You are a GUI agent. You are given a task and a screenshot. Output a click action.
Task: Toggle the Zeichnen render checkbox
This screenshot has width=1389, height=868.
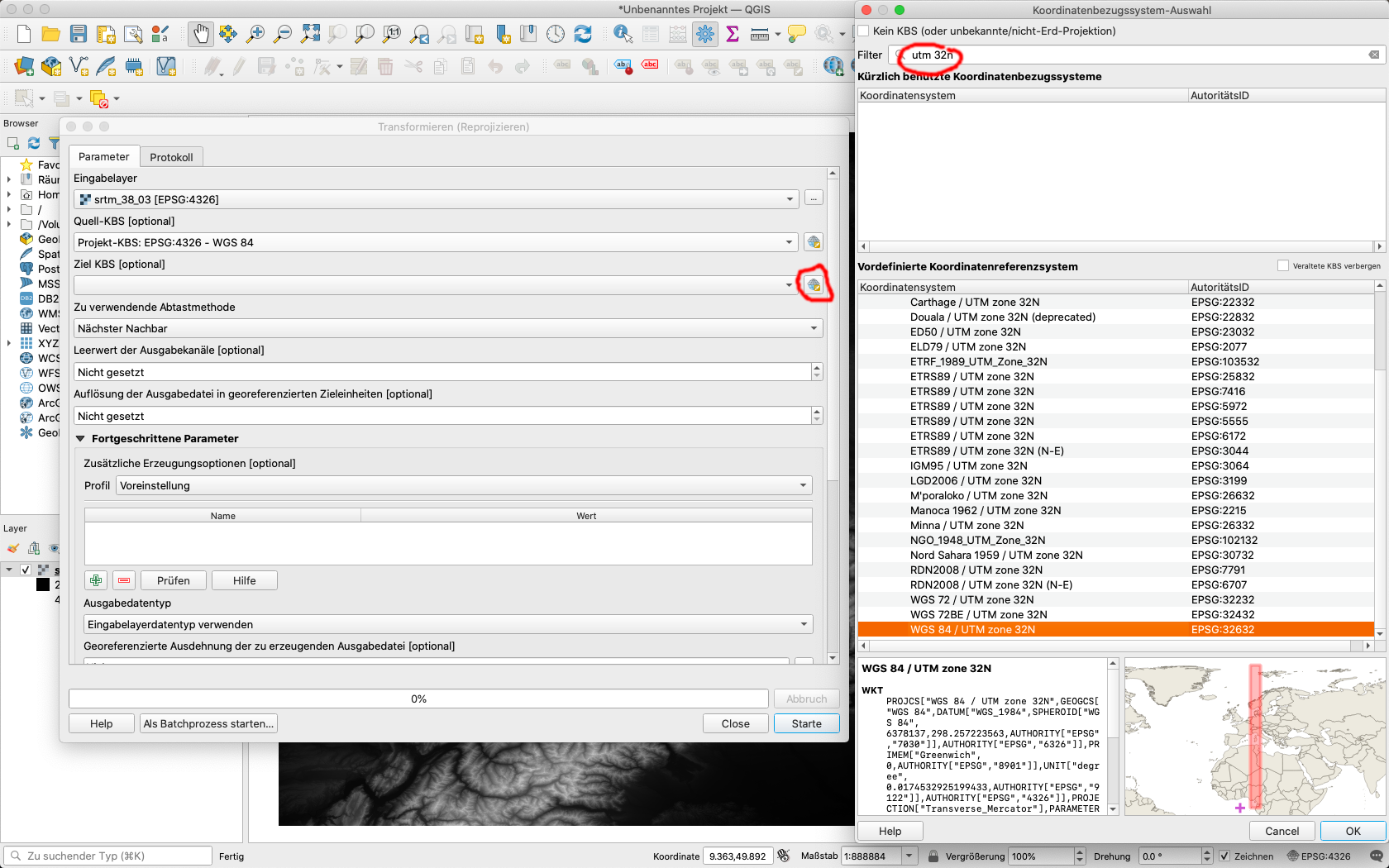[x=1224, y=856]
